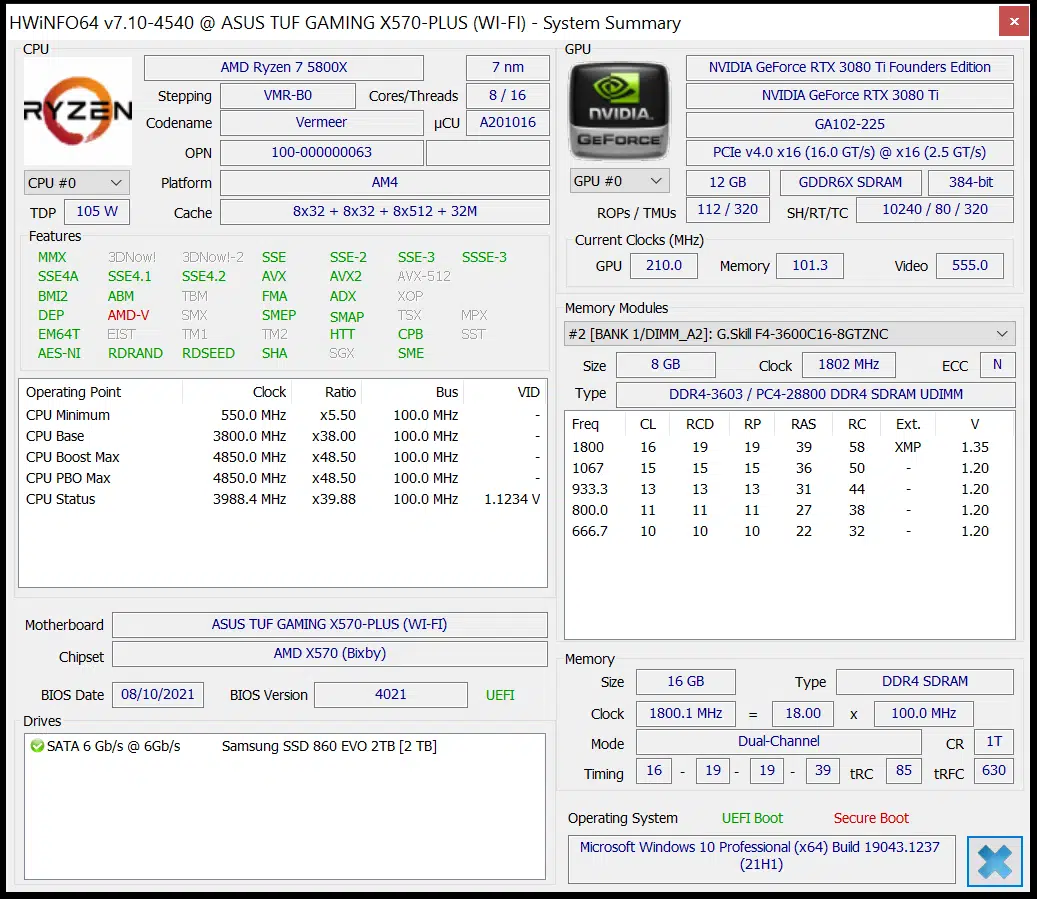
Task: Click the GPU clock 210.0 value
Action: (663, 266)
